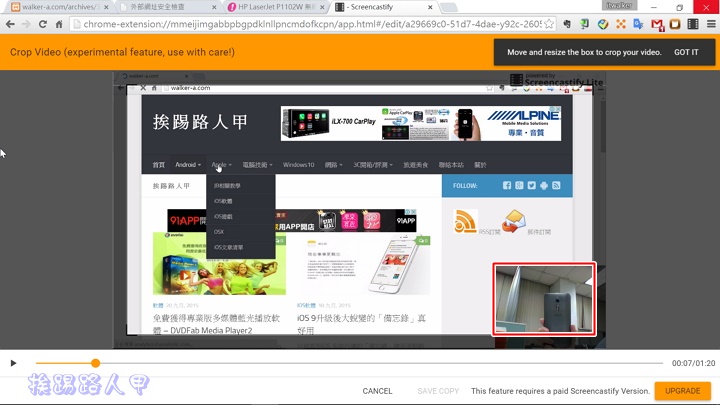The image size is (720, 405).
Task: Play the video preview
Action: coord(13,363)
